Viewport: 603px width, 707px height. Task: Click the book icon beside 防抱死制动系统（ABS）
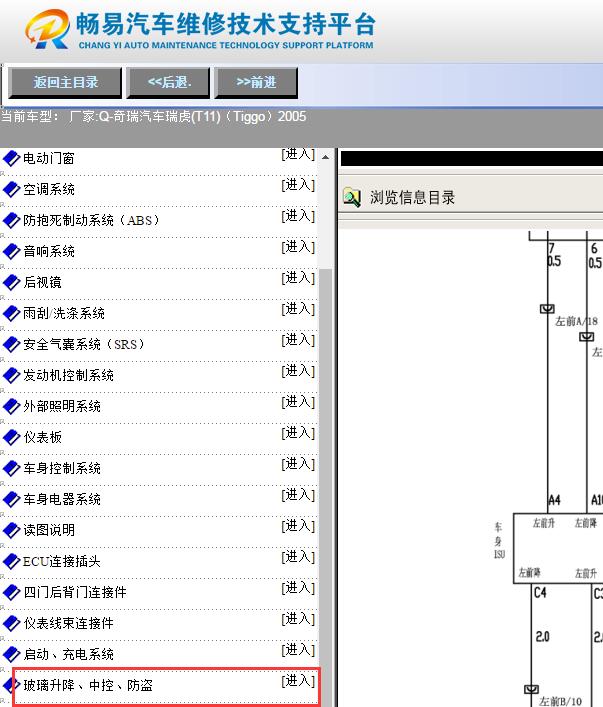click(x=11, y=220)
